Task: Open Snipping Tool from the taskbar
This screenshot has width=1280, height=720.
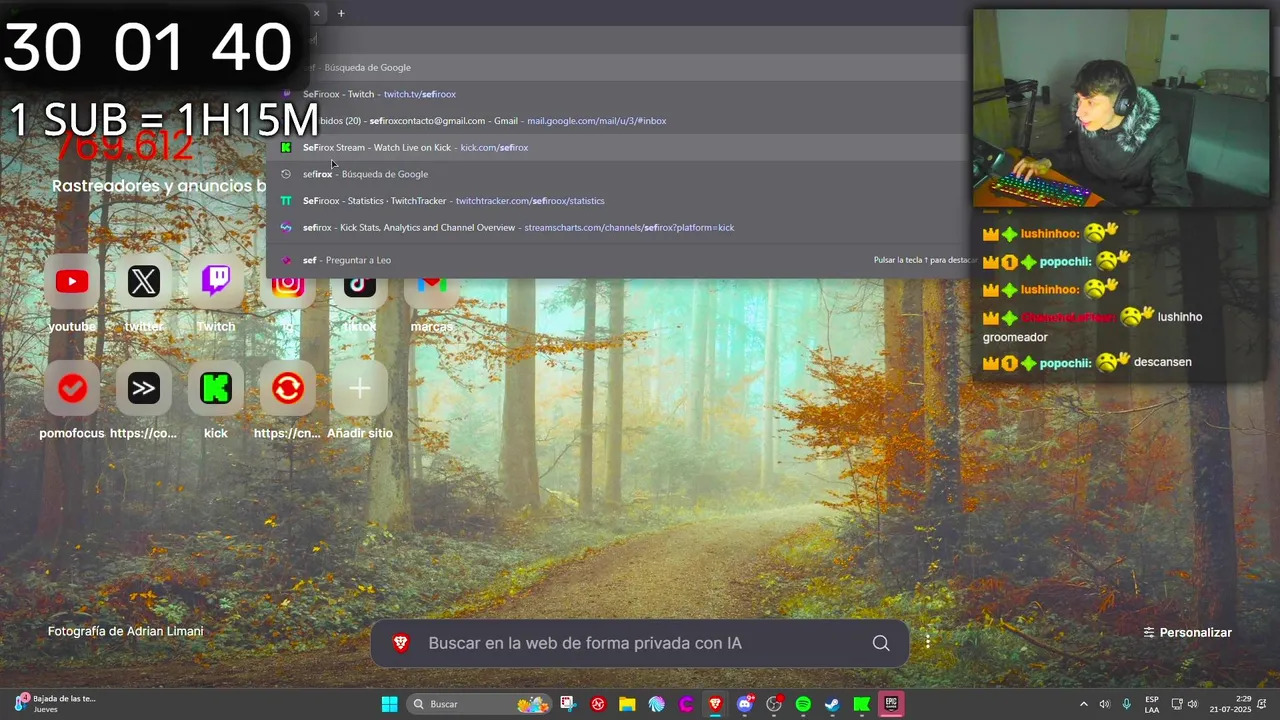Action: tap(568, 704)
